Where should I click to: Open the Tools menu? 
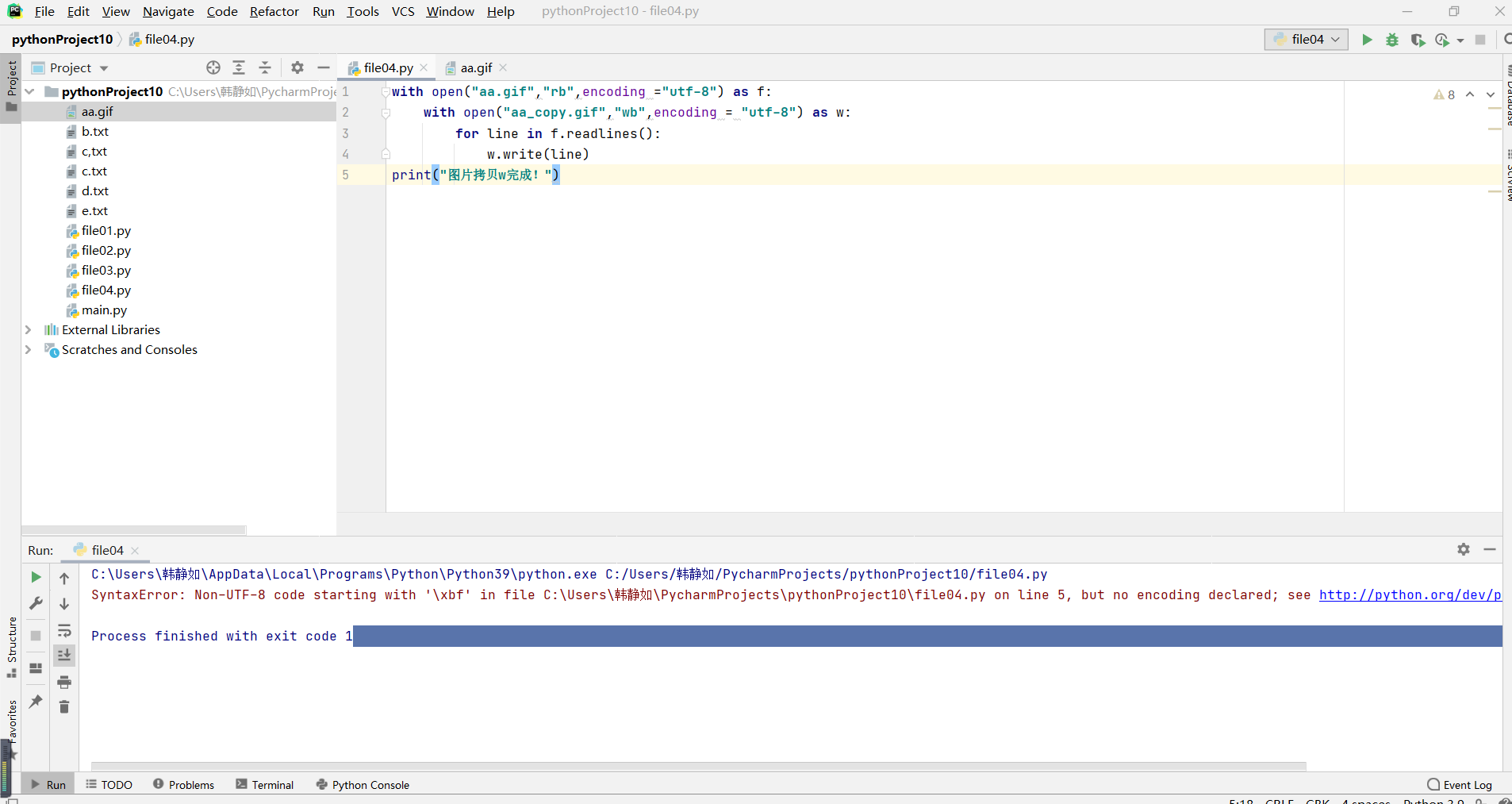pyautogui.click(x=363, y=11)
